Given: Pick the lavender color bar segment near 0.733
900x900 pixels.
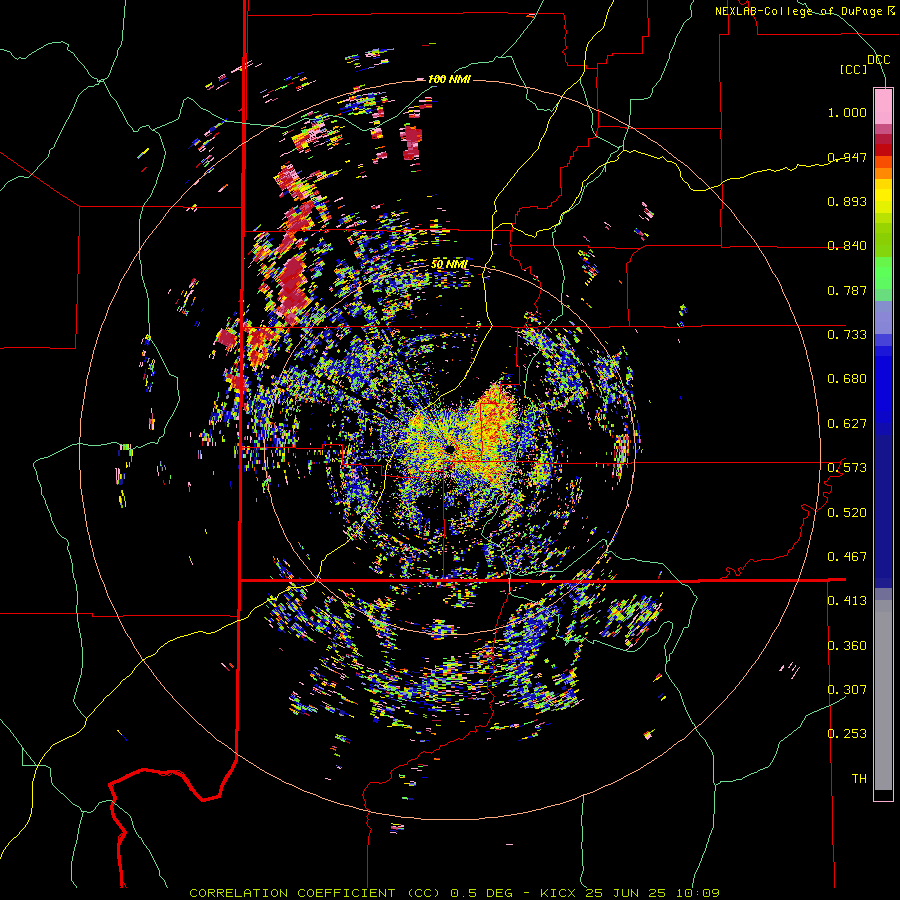Looking at the screenshot, I should (x=883, y=317).
